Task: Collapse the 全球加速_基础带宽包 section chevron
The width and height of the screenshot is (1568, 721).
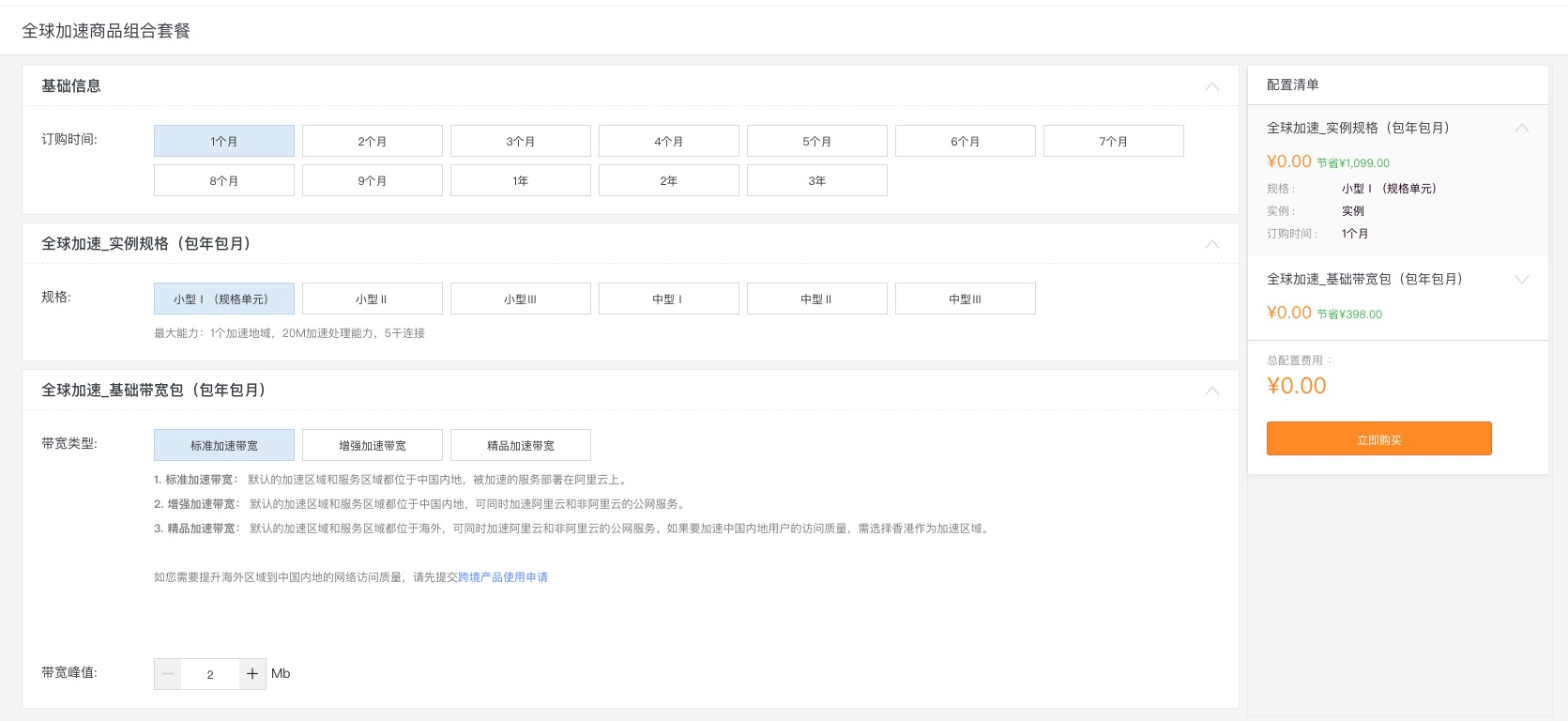Action: [x=1212, y=391]
